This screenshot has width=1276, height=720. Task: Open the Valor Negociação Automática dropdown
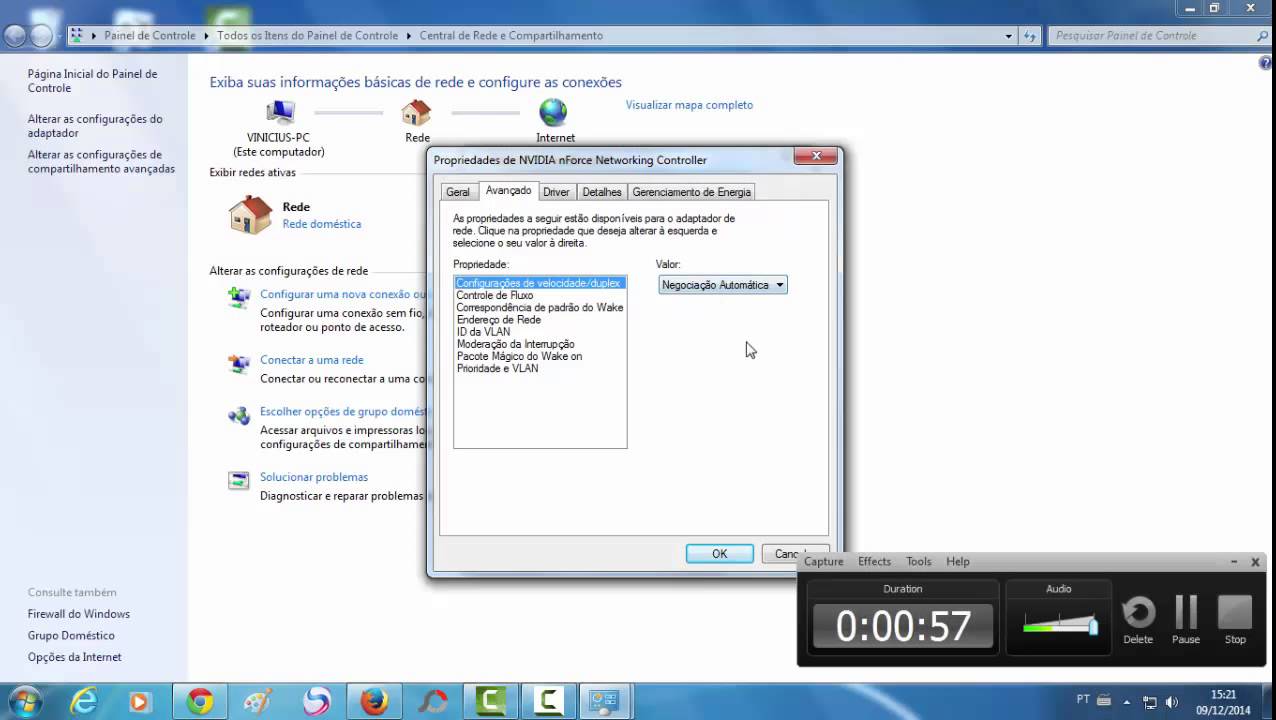pos(723,285)
